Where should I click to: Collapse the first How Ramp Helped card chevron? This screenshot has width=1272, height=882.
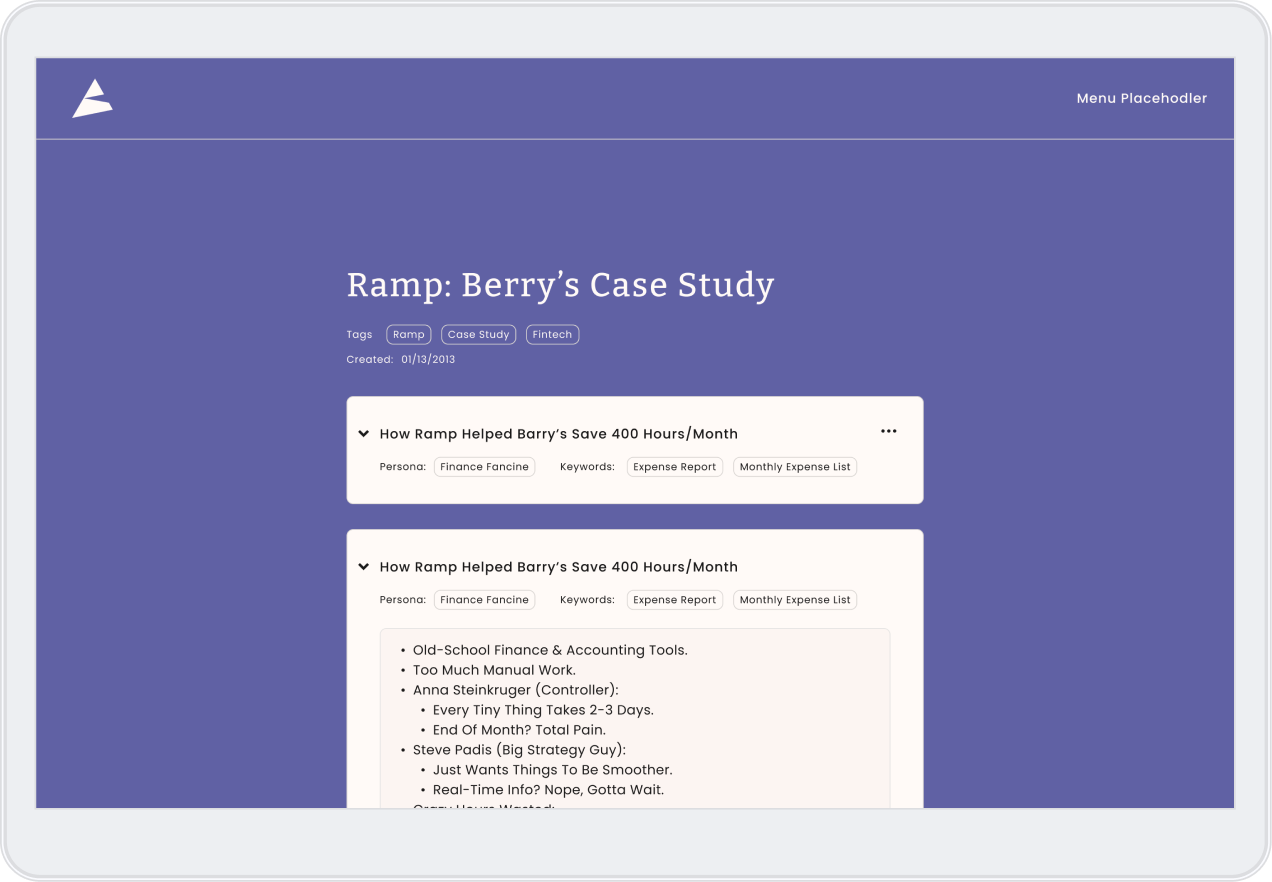(x=364, y=434)
